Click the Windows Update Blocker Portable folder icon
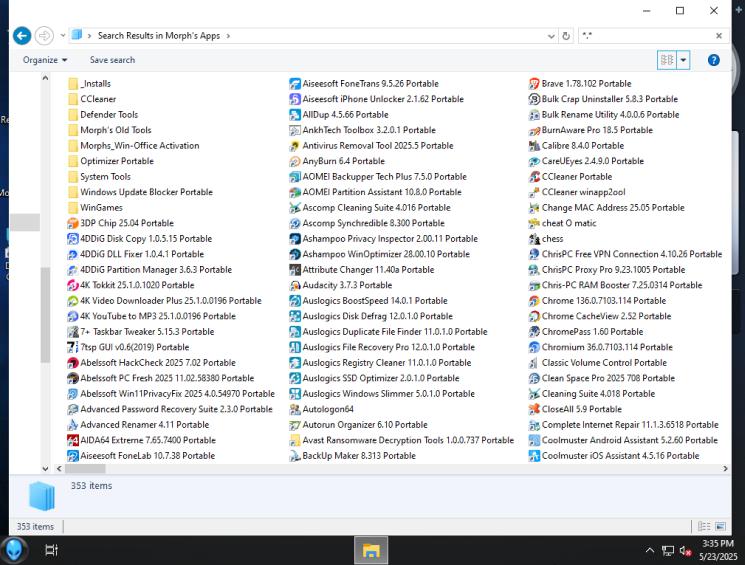 [x=73, y=192]
